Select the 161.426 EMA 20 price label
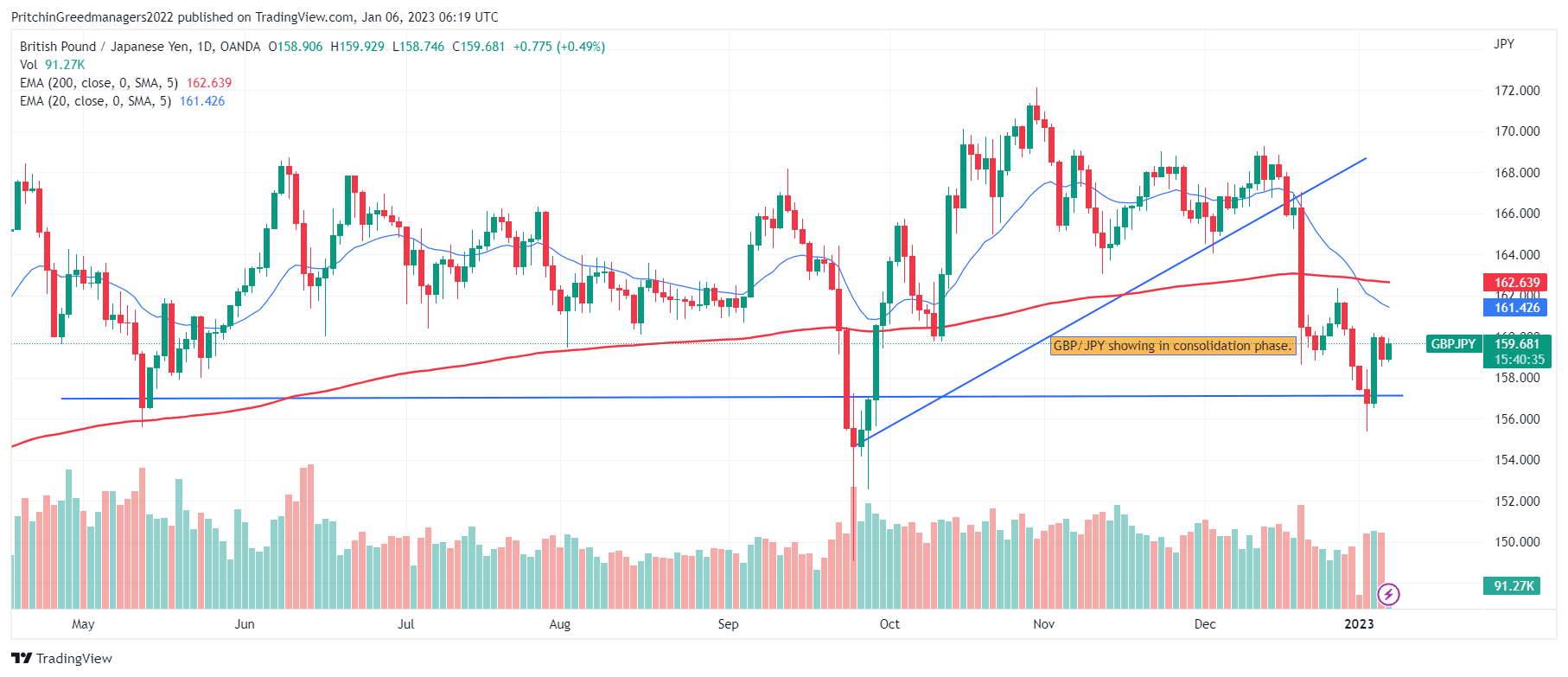This screenshot has height=677, width=1568. pos(1517,308)
